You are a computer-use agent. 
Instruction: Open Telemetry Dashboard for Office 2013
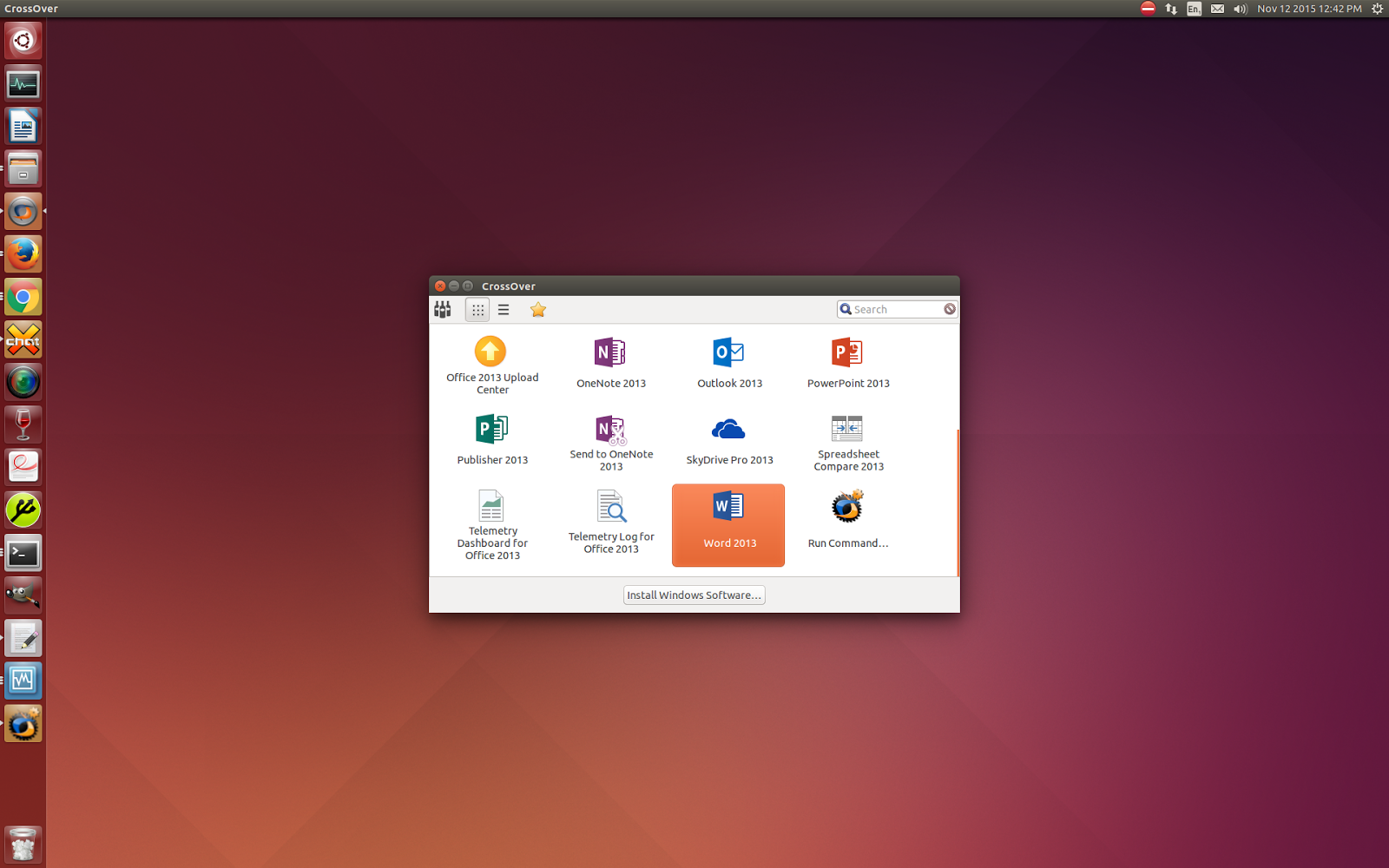click(x=492, y=525)
